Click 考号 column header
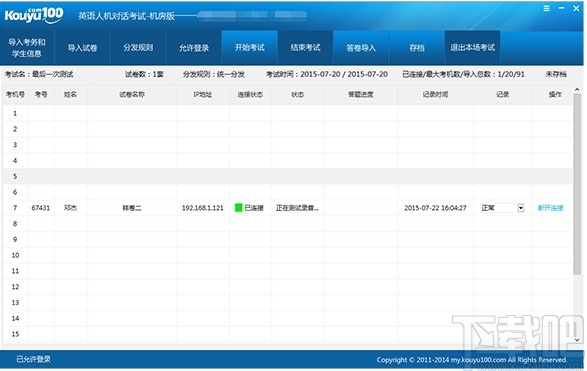Viewport: 587px width, 371px height. [41, 94]
